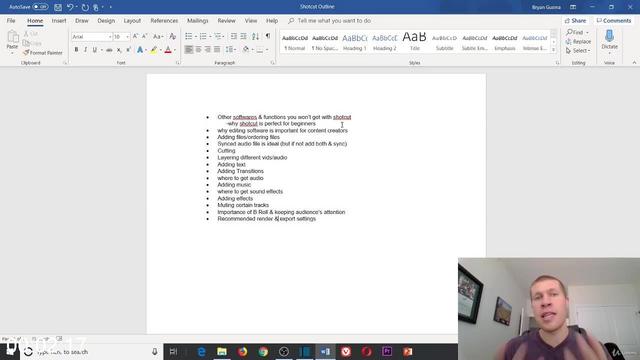Increase paragraph indent
Image resolution: width=640 pixels, height=360 pixels.
243,37
